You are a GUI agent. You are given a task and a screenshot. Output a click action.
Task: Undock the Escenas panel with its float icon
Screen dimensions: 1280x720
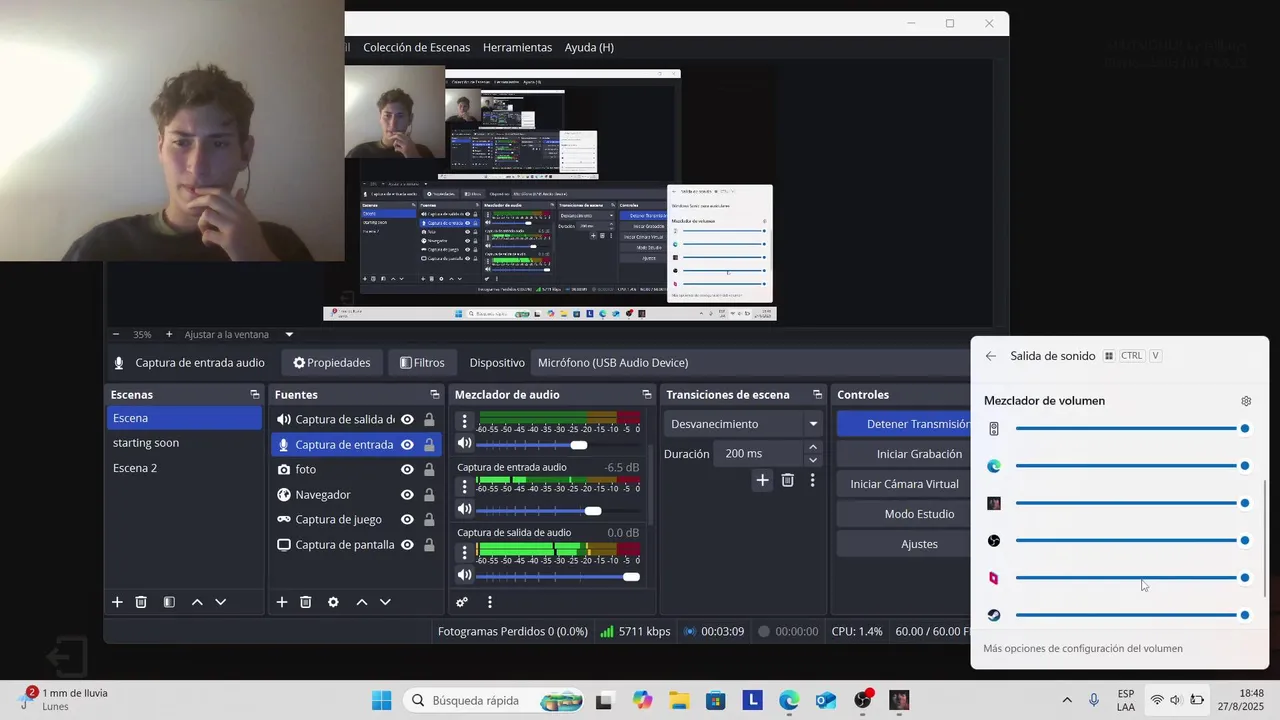click(x=254, y=395)
